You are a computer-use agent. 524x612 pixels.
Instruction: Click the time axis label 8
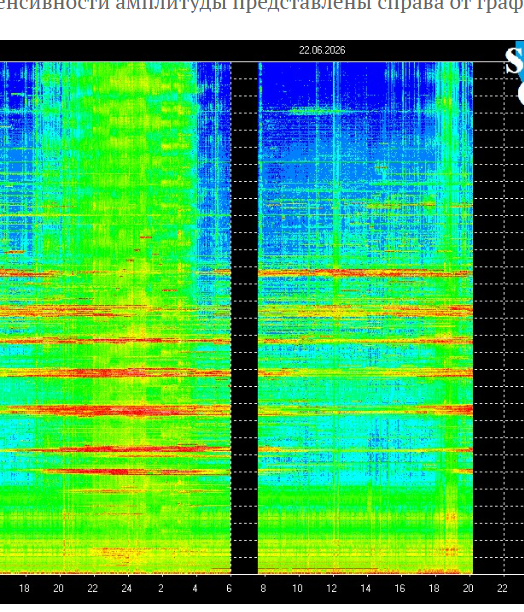point(263,588)
